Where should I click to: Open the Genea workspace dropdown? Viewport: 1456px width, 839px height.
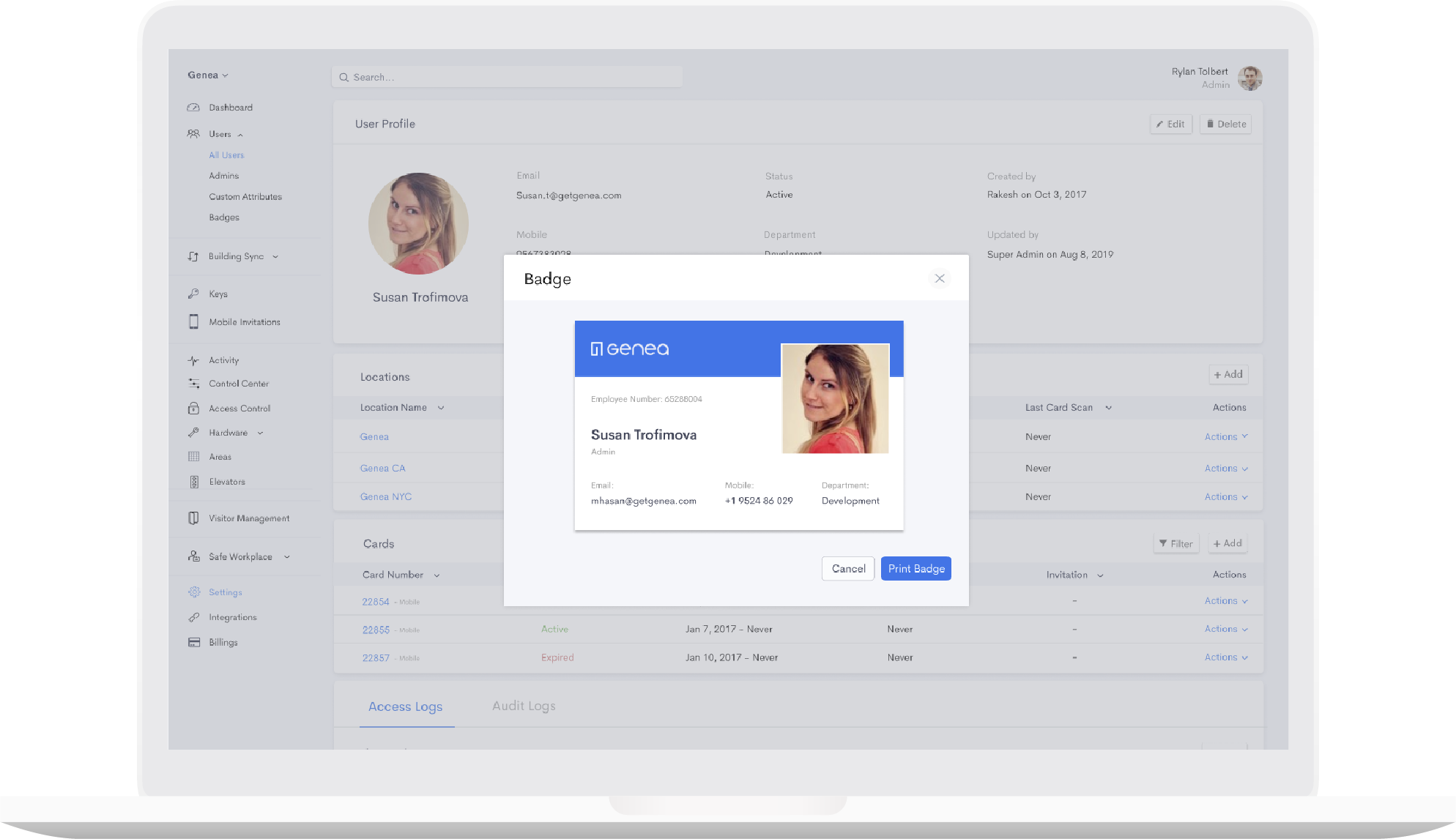(x=207, y=74)
